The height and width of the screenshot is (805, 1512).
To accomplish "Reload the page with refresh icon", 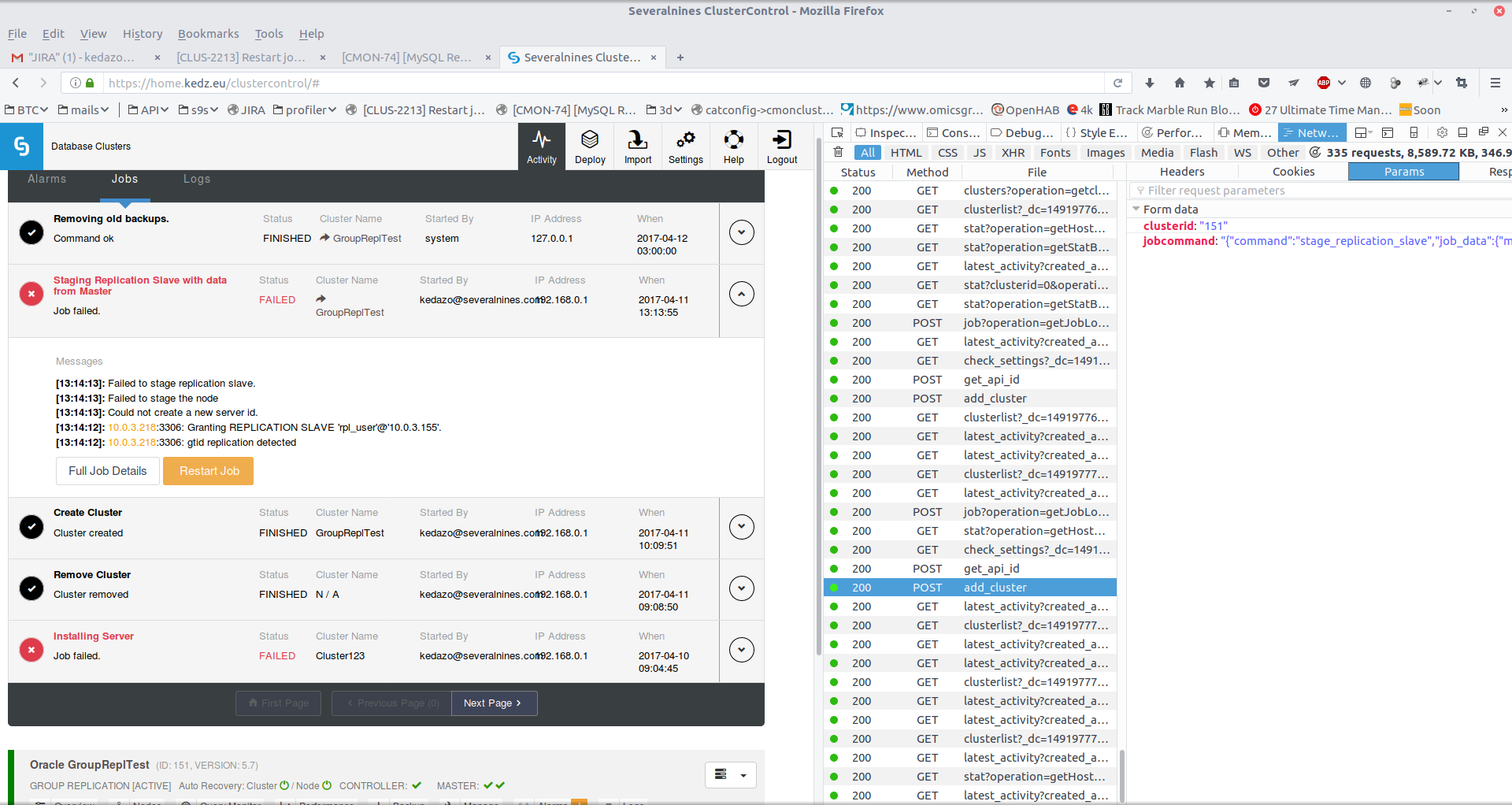I will (1117, 83).
